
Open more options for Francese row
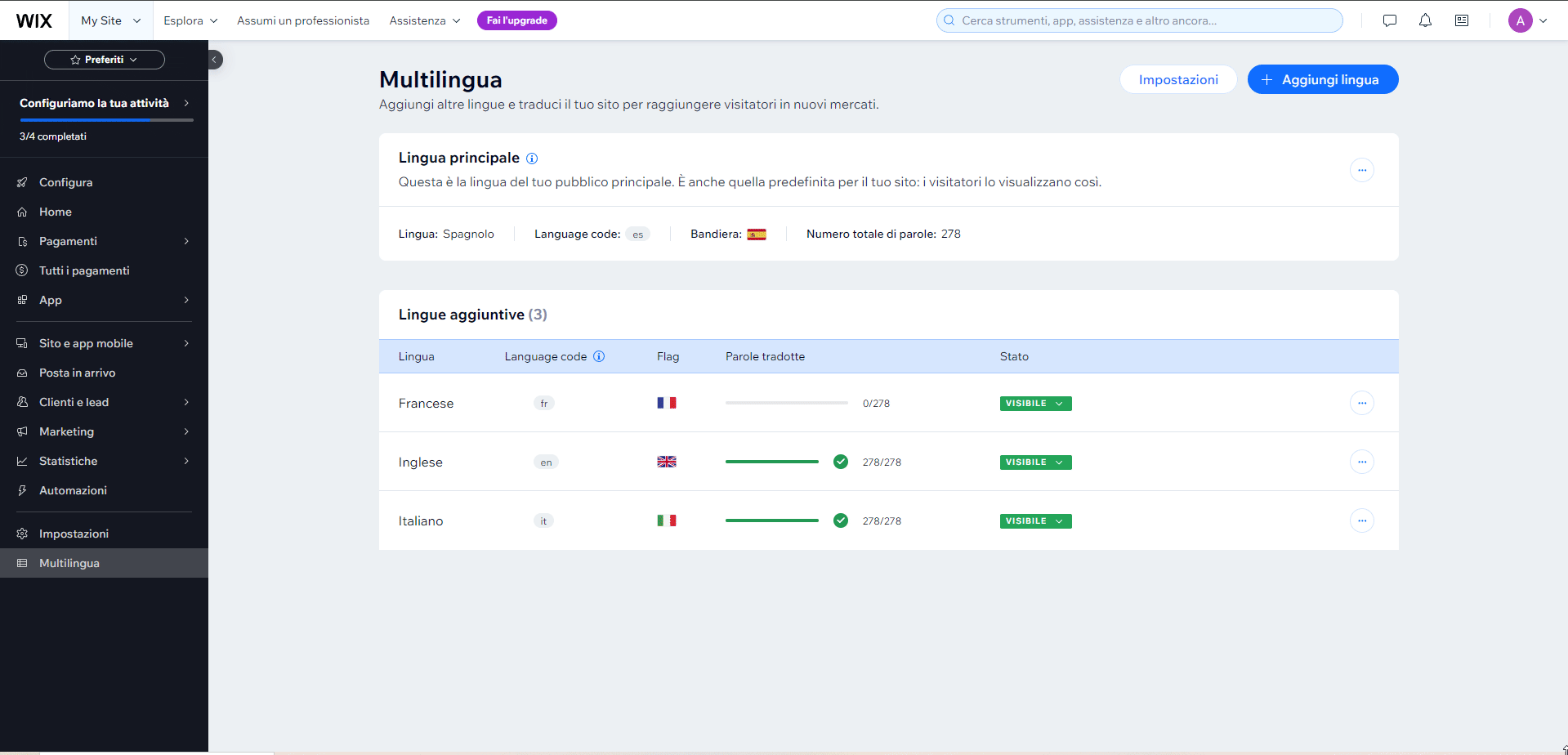coord(1361,403)
